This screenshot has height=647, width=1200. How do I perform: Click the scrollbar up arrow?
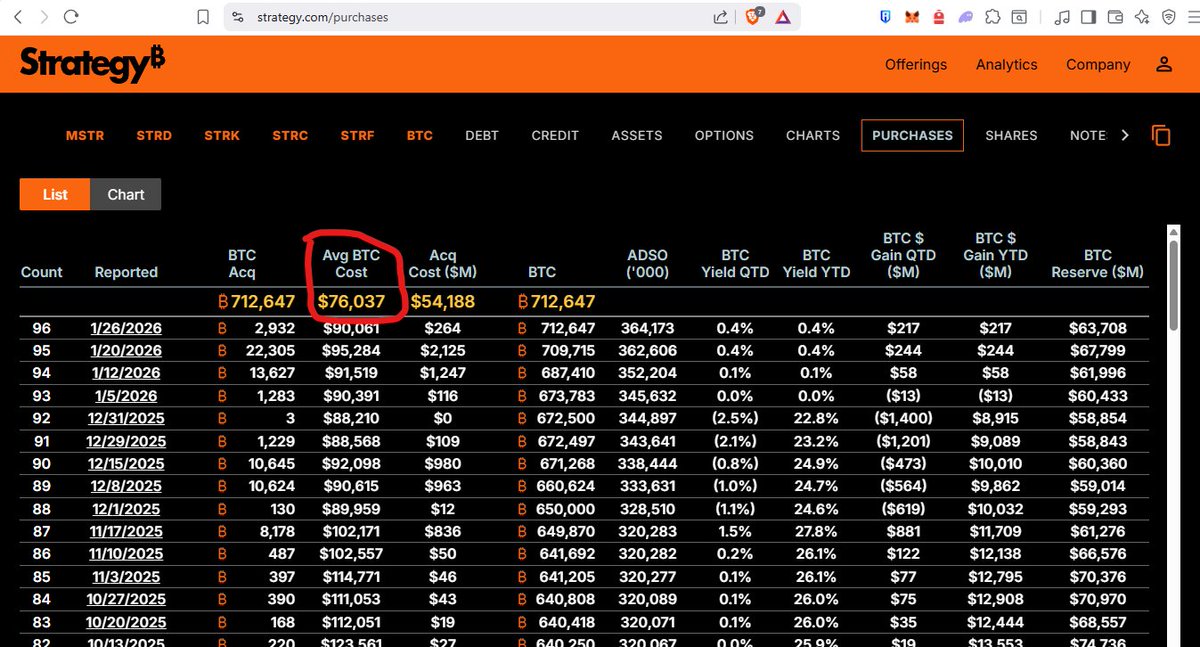coord(1175,233)
